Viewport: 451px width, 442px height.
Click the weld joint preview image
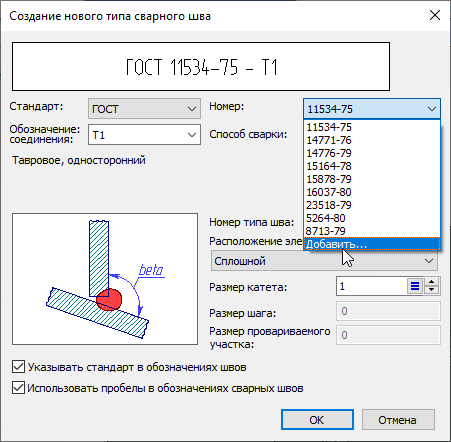[105, 279]
